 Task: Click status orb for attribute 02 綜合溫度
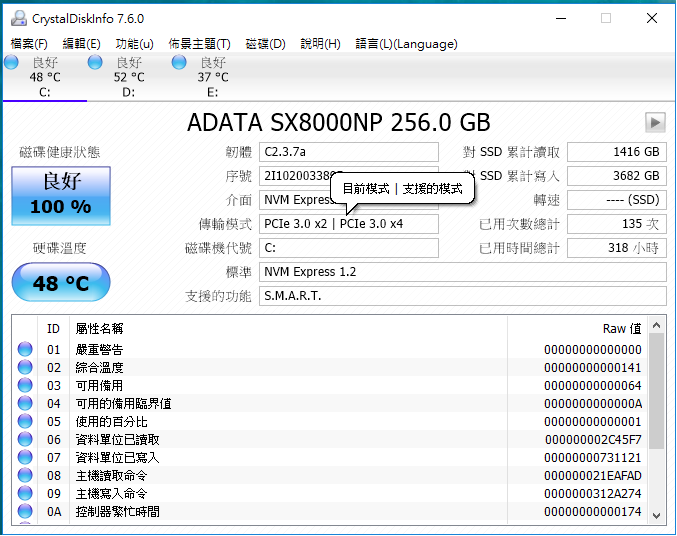(x=25, y=368)
